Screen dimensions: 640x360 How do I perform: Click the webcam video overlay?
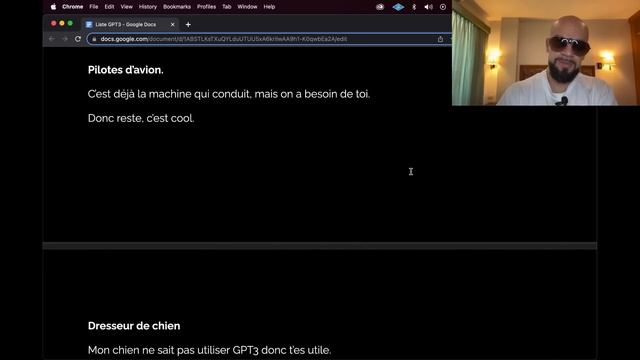pos(546,53)
